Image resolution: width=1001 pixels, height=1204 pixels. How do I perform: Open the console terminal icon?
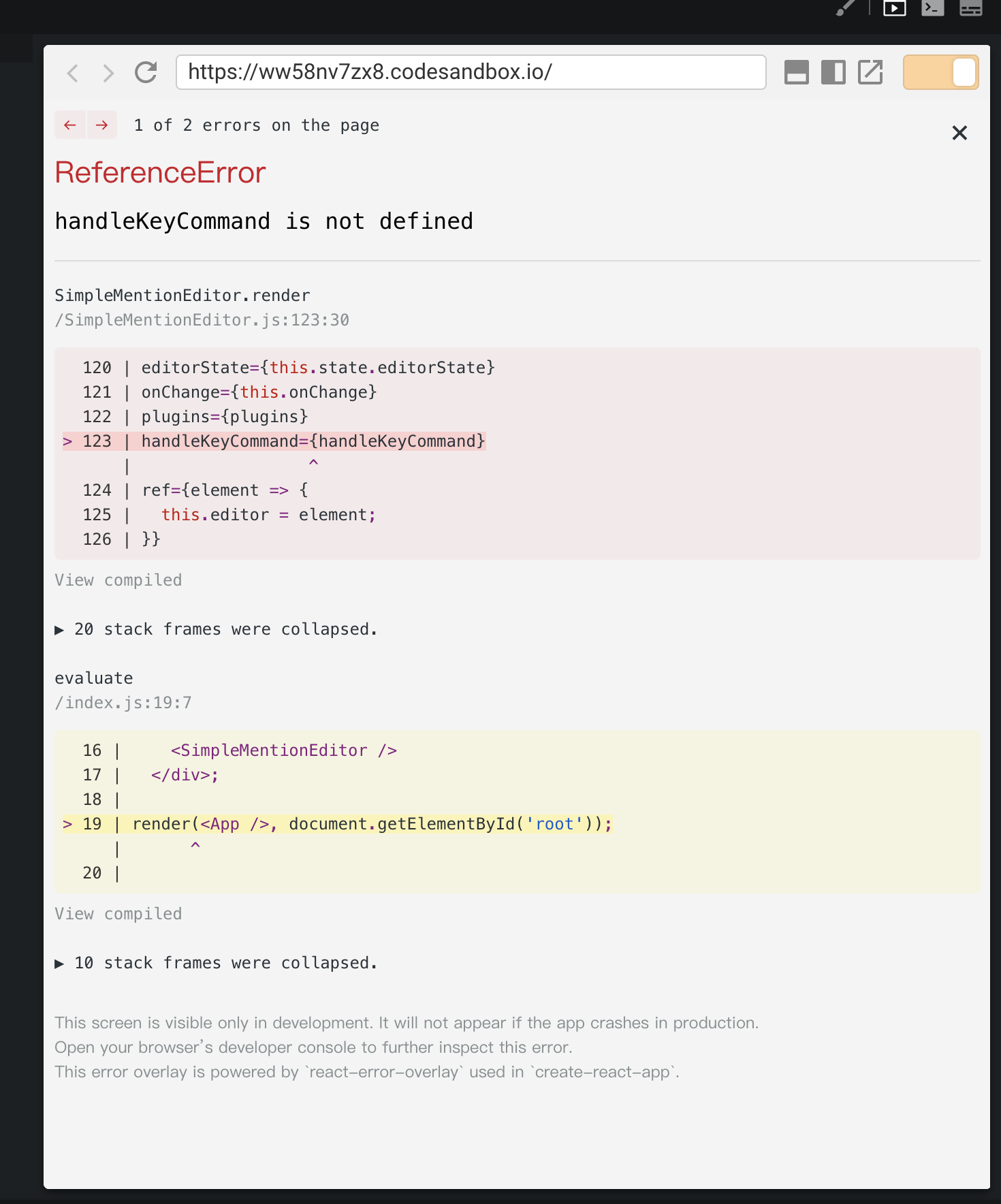point(932,9)
